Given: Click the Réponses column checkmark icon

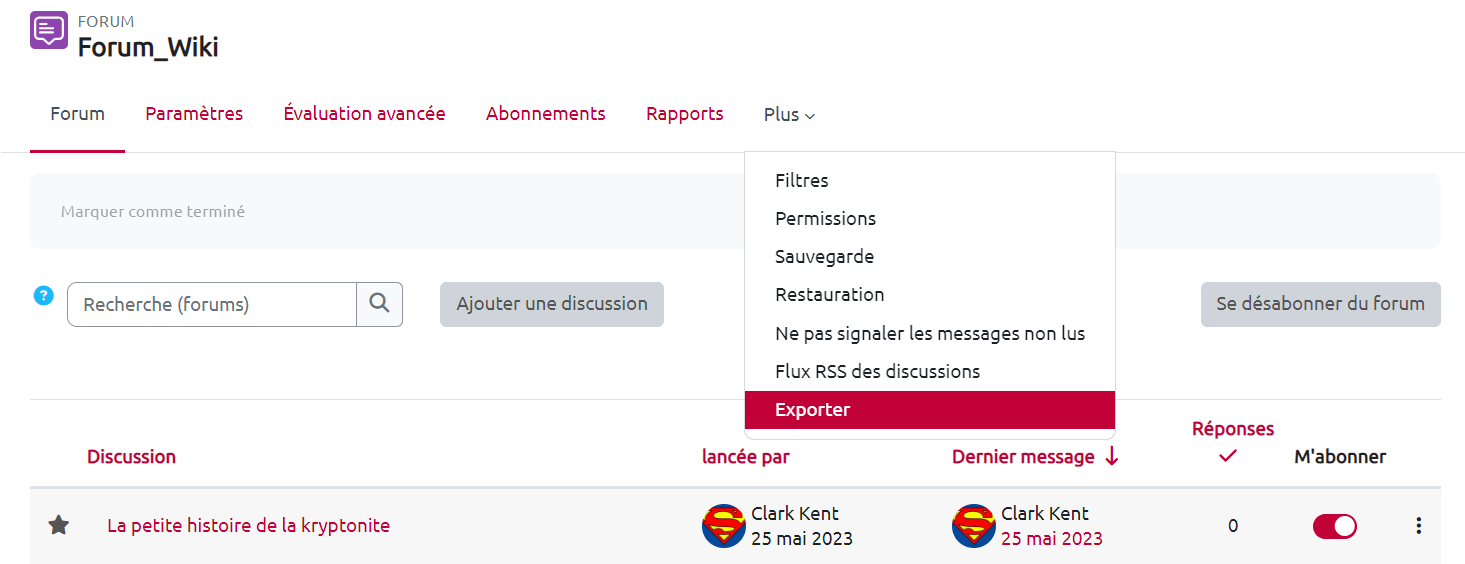Looking at the screenshot, I should [1229, 456].
